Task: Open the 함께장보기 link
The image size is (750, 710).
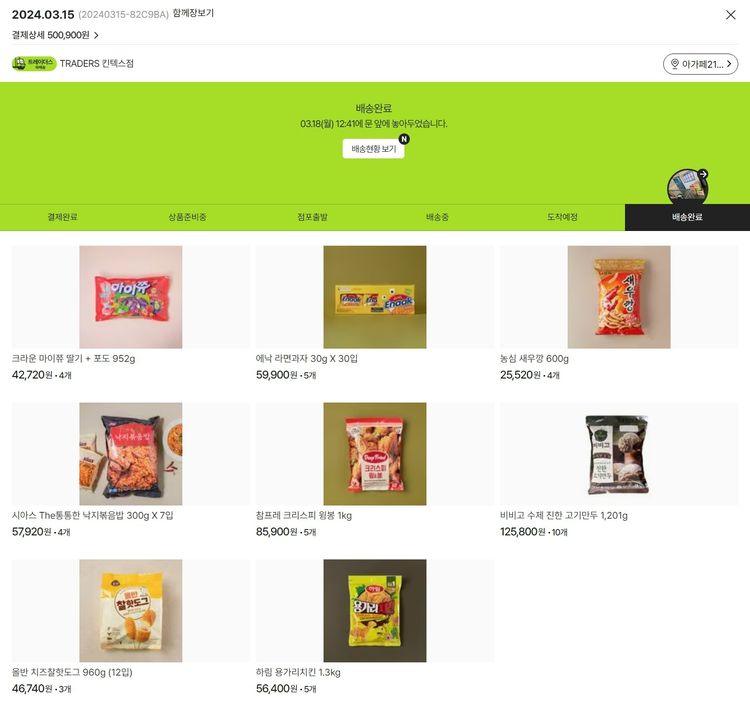Action: tap(193, 13)
